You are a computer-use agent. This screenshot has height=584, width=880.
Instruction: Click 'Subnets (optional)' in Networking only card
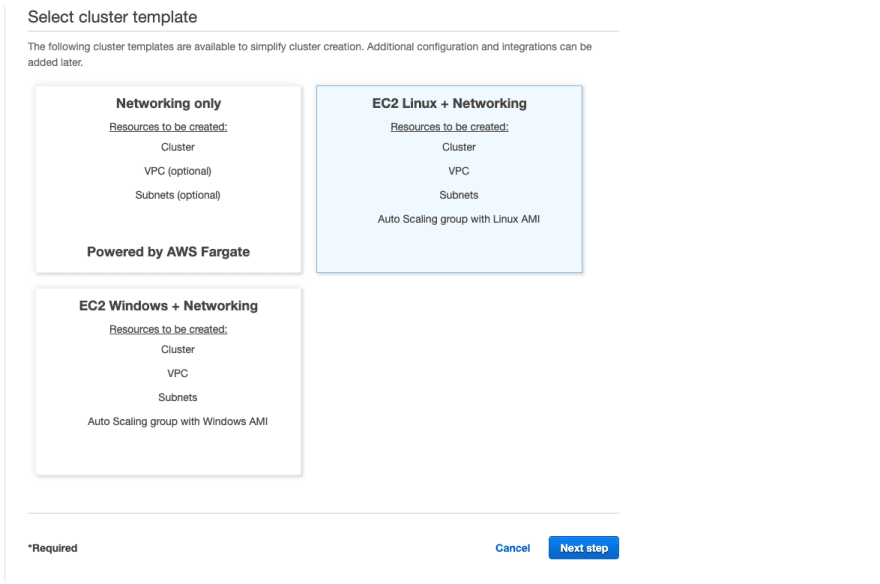coord(177,195)
